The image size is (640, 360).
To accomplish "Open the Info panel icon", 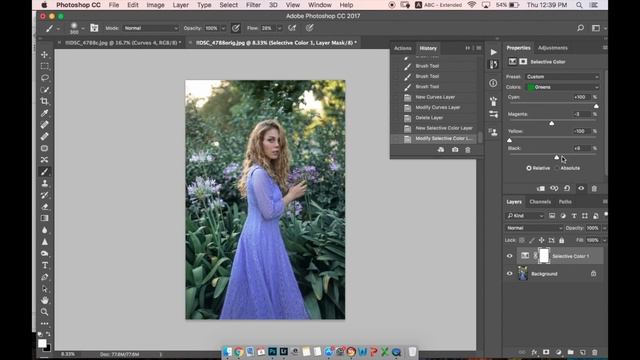I will pyautogui.click(x=493, y=83).
